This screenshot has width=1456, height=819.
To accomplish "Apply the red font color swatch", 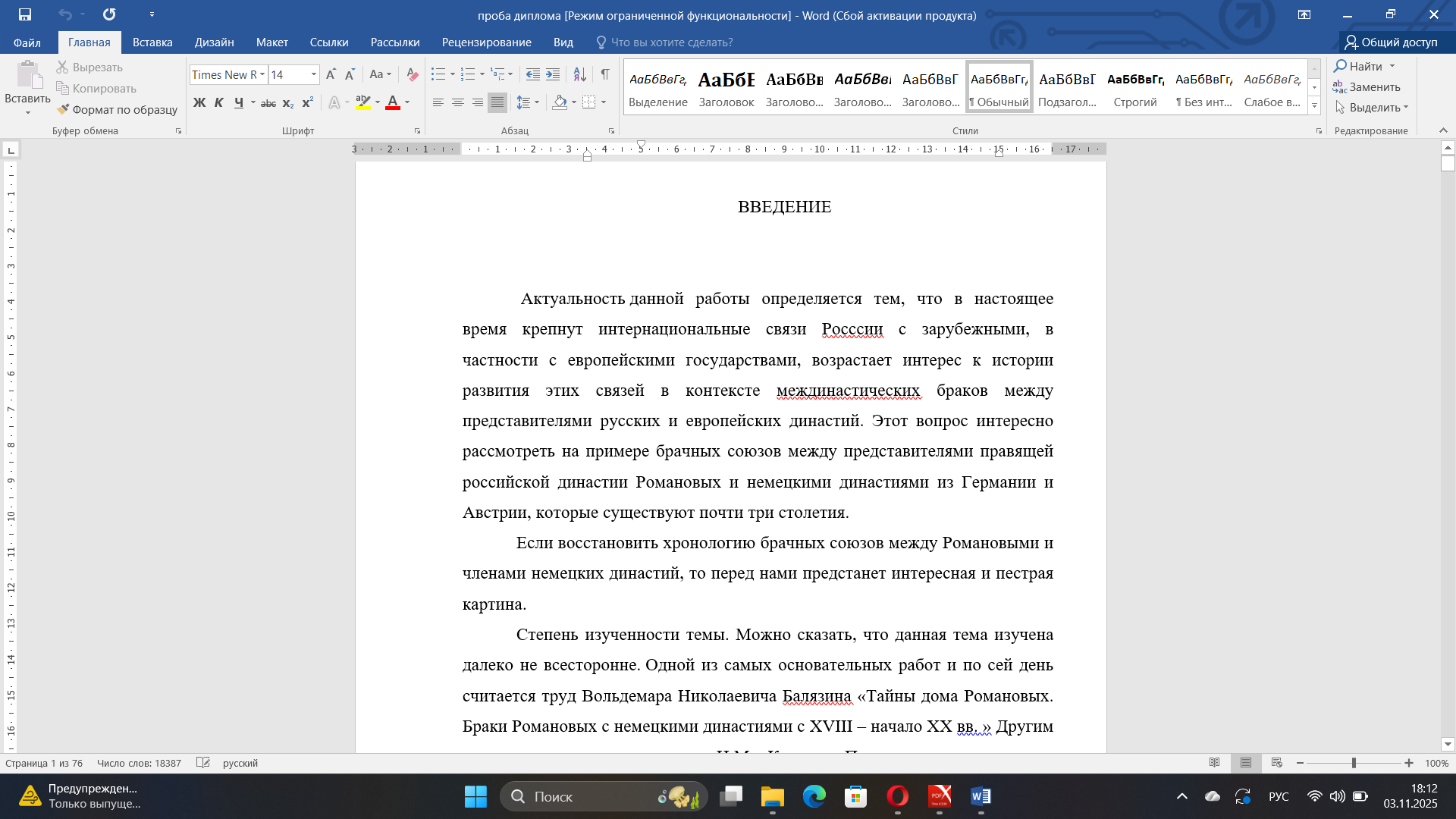I will coord(393,102).
